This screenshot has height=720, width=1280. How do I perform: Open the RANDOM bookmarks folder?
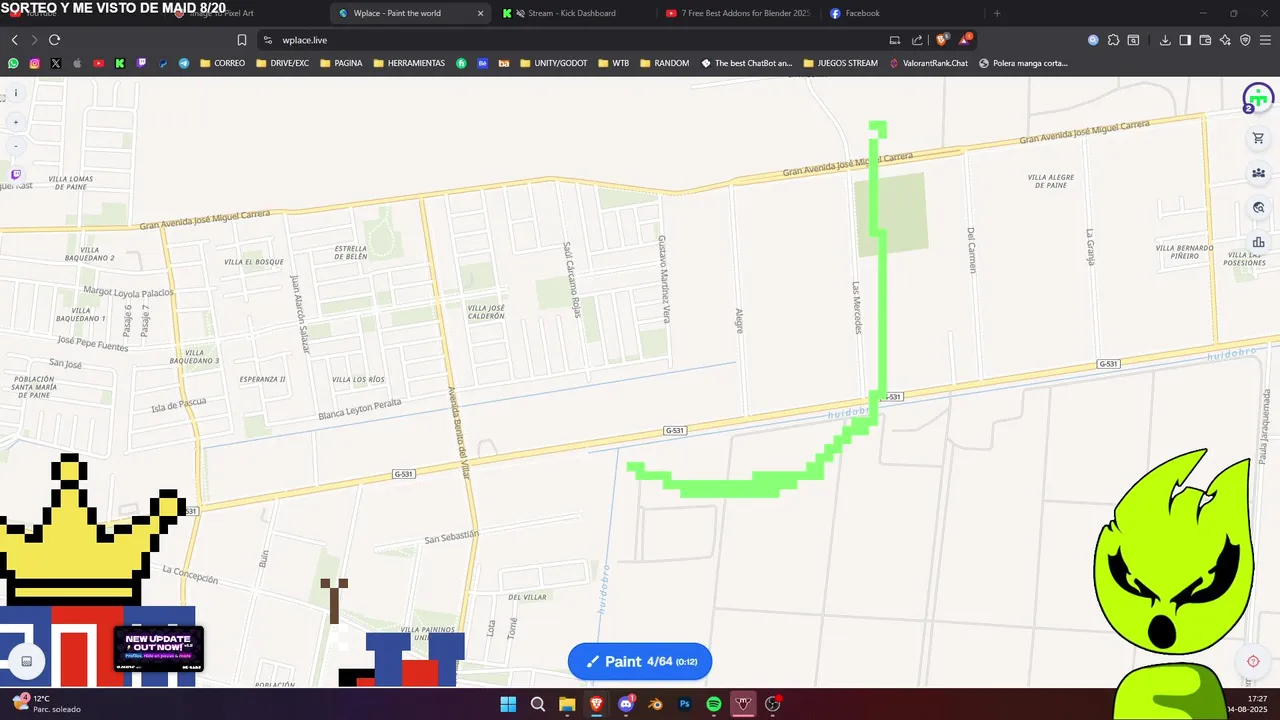click(664, 63)
